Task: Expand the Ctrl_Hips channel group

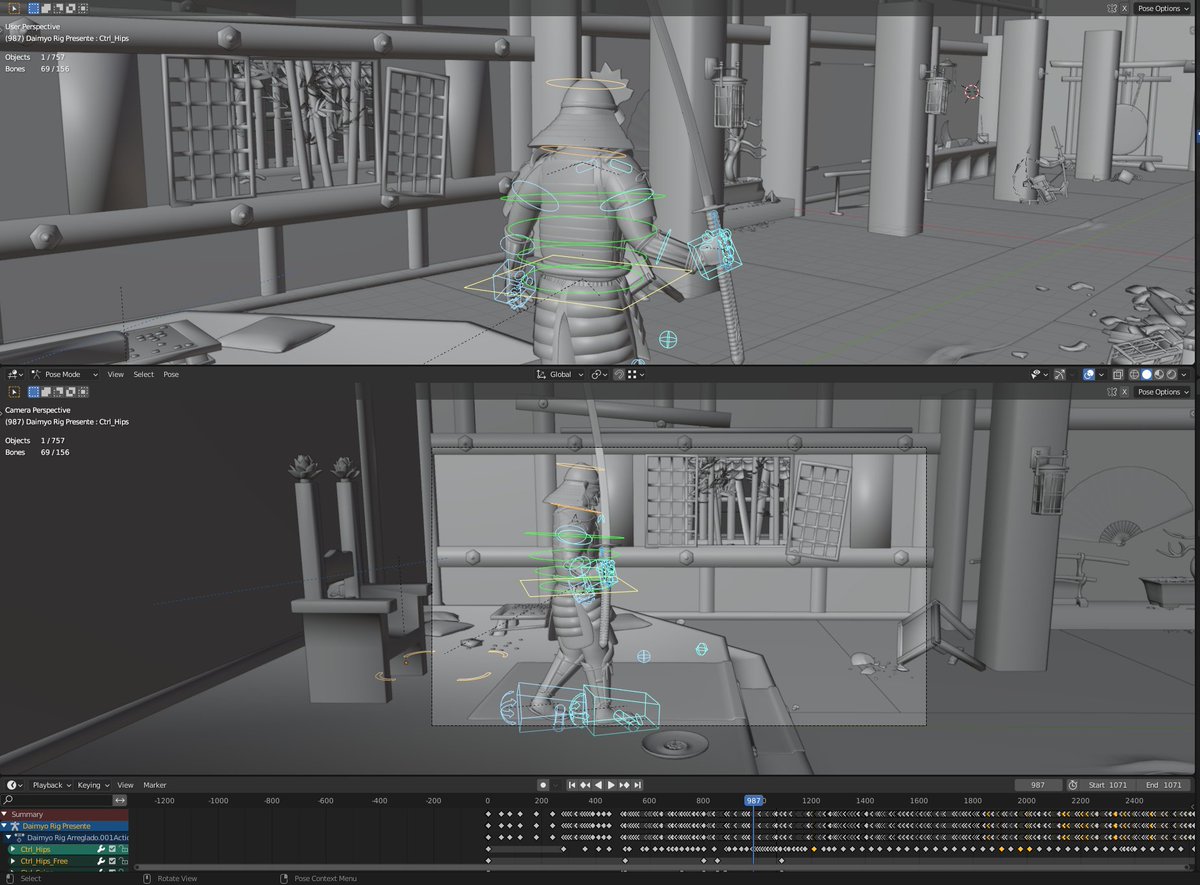Action: (x=13, y=849)
